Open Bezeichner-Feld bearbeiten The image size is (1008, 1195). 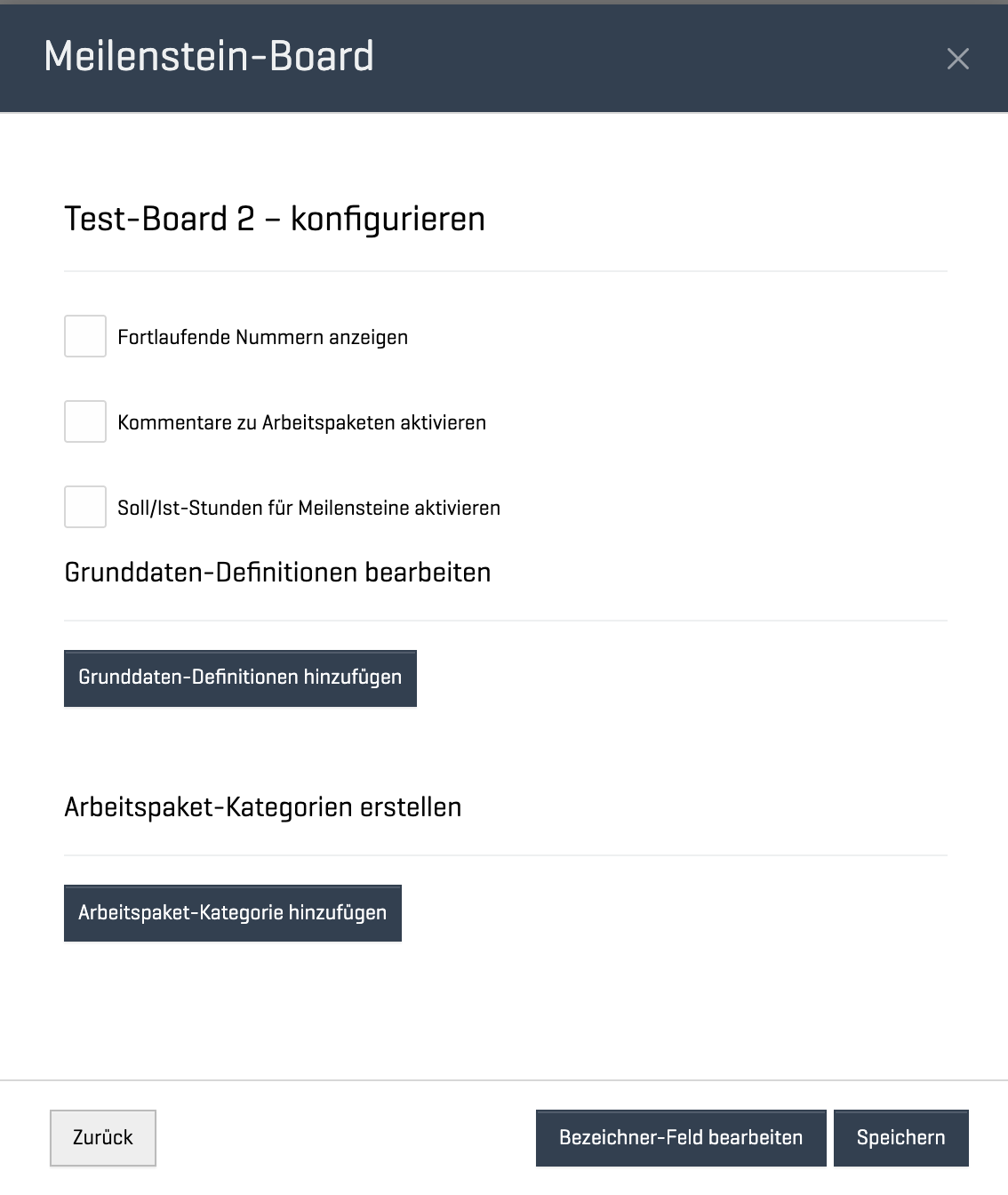coord(681,1137)
